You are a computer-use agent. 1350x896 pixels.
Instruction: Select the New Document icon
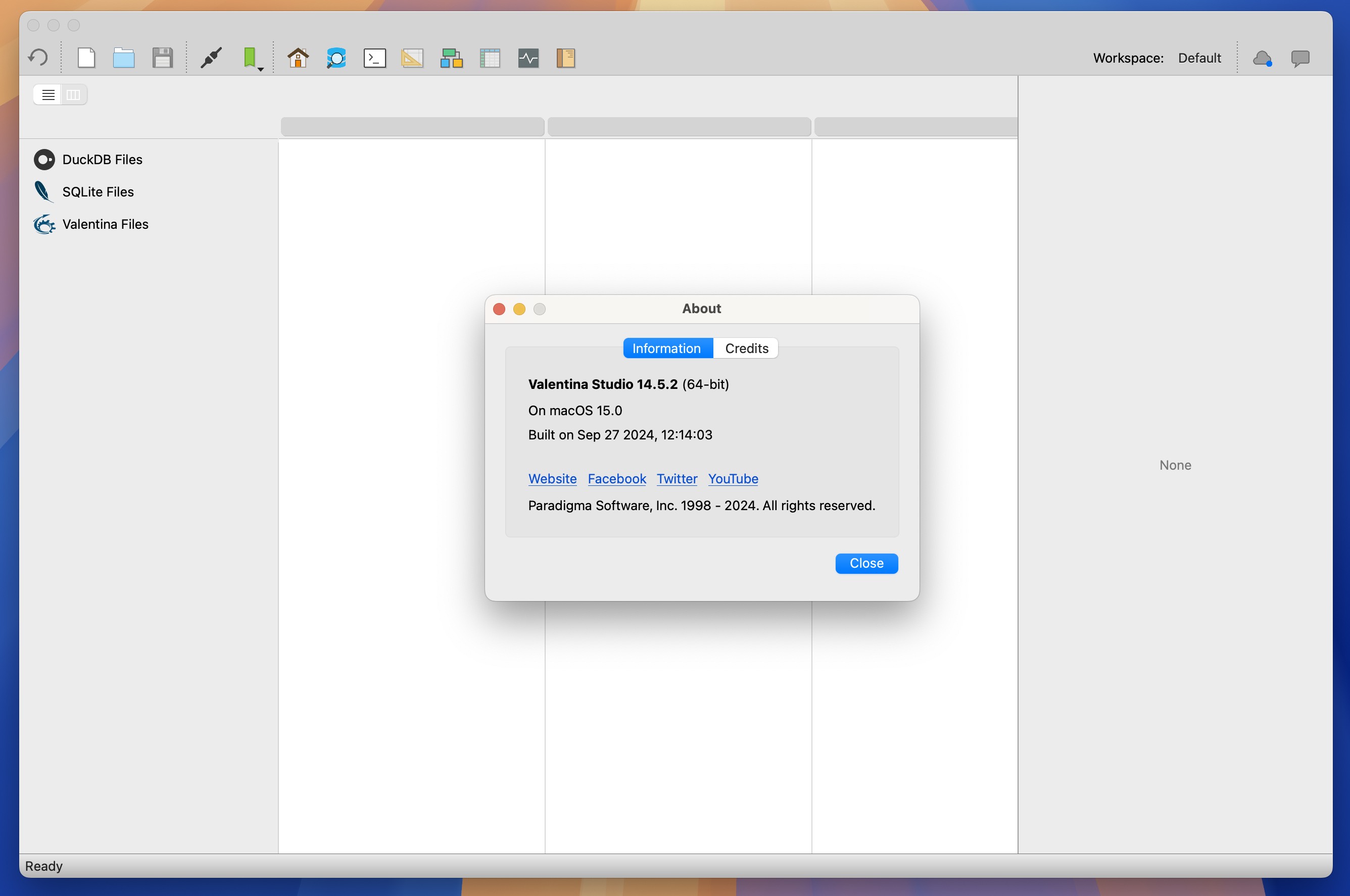(x=86, y=56)
